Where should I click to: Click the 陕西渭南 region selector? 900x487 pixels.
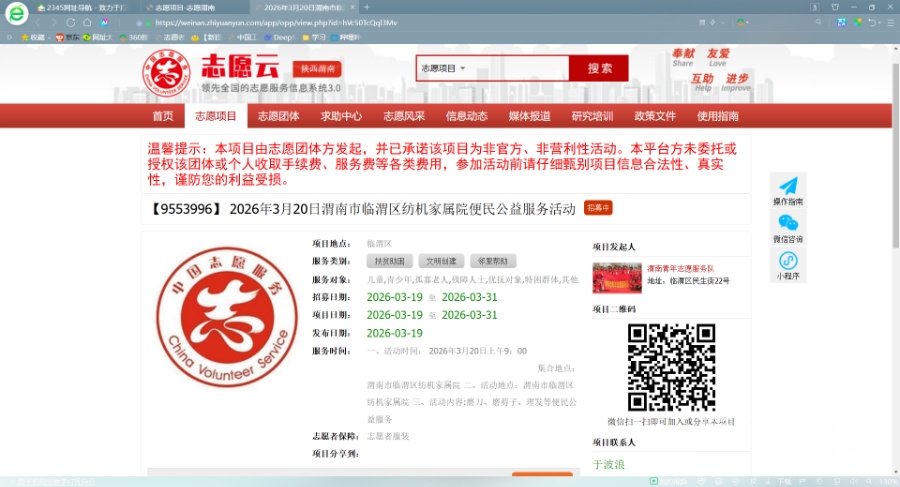316,69
